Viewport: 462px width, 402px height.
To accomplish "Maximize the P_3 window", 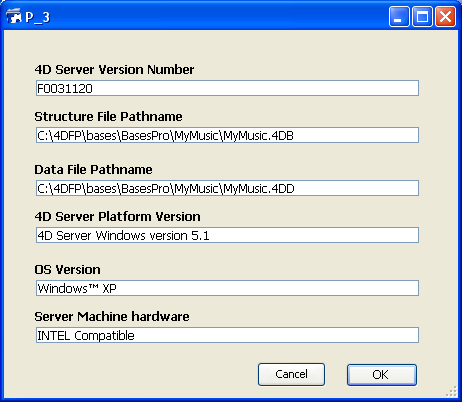I will click(422, 16).
